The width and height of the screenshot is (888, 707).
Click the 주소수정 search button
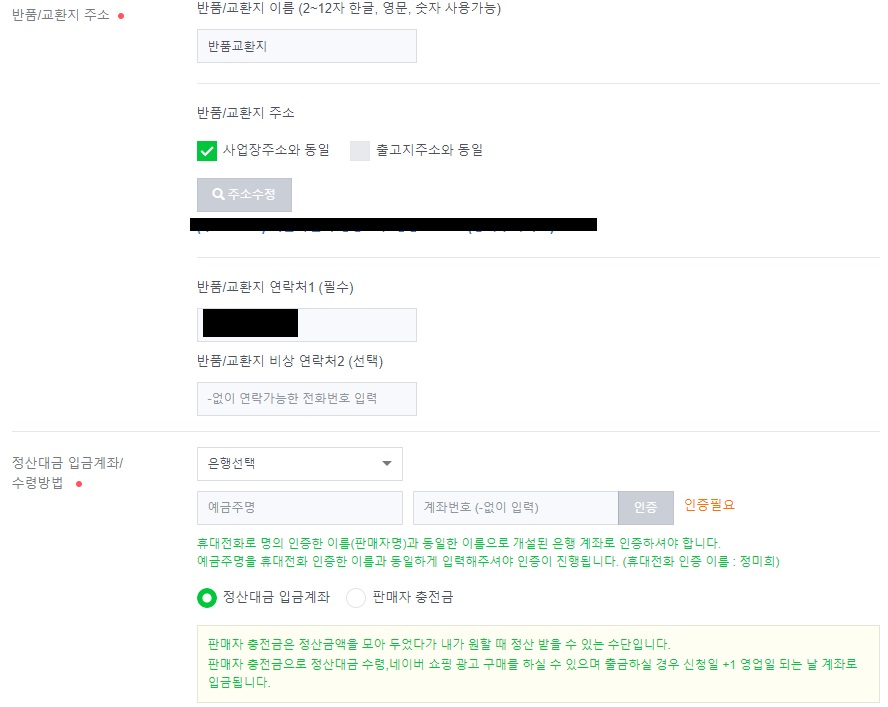pyautogui.click(x=244, y=194)
